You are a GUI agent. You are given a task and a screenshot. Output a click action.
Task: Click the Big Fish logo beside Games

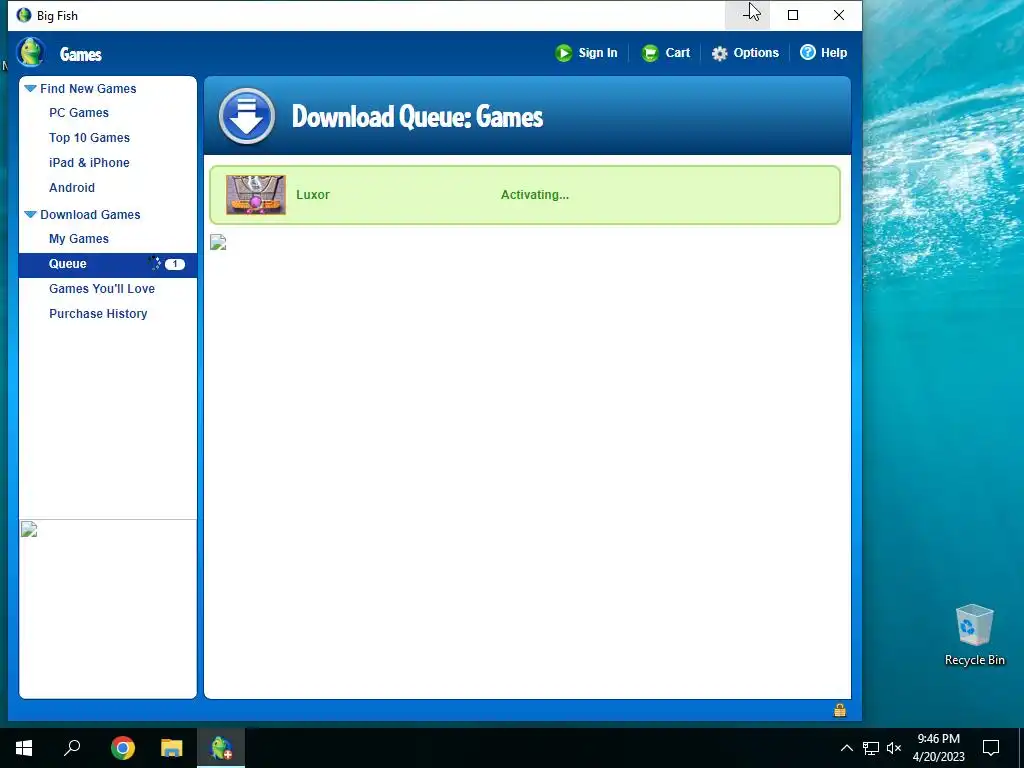pyautogui.click(x=30, y=52)
